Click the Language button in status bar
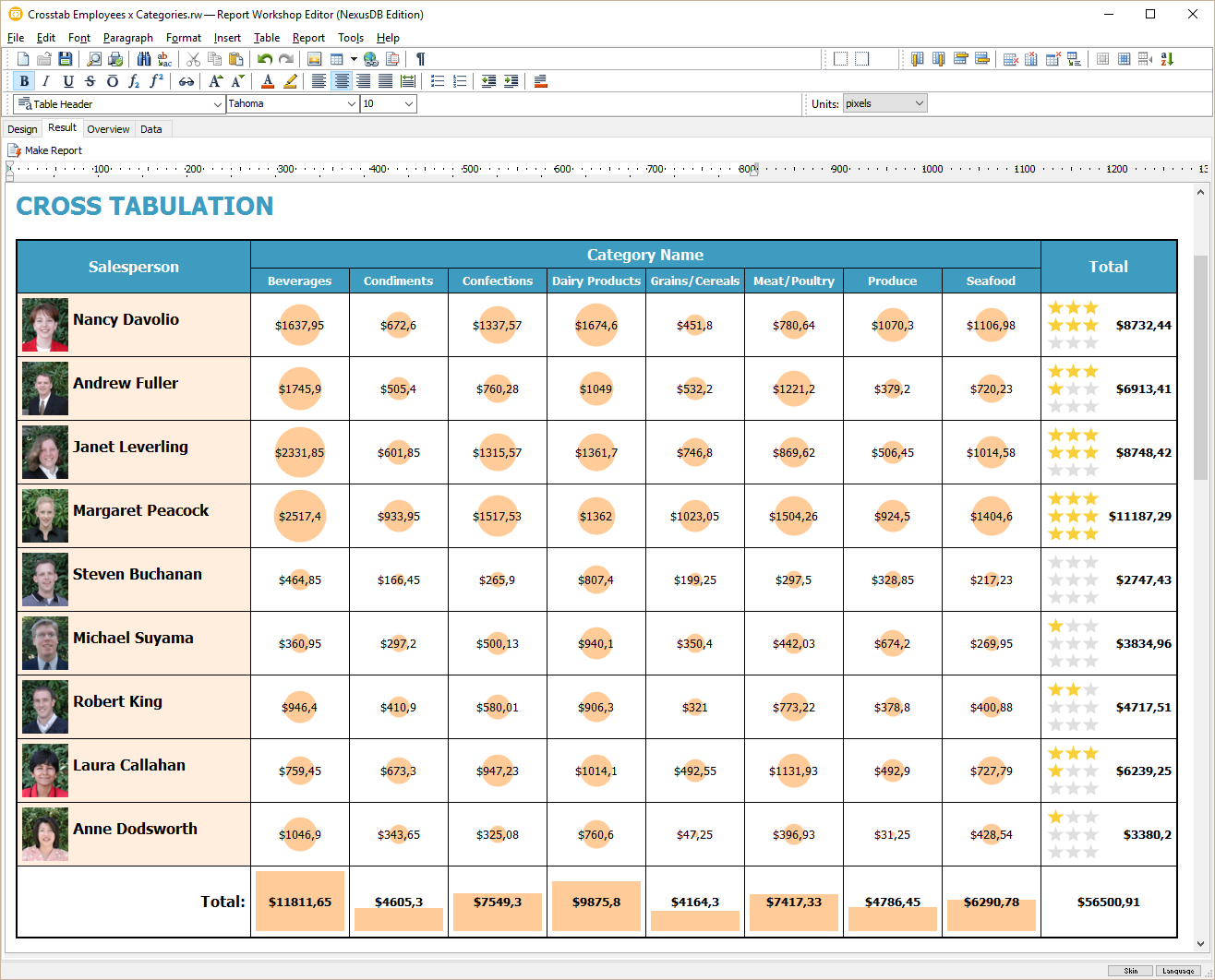This screenshot has height=980, width=1215. tap(1178, 971)
